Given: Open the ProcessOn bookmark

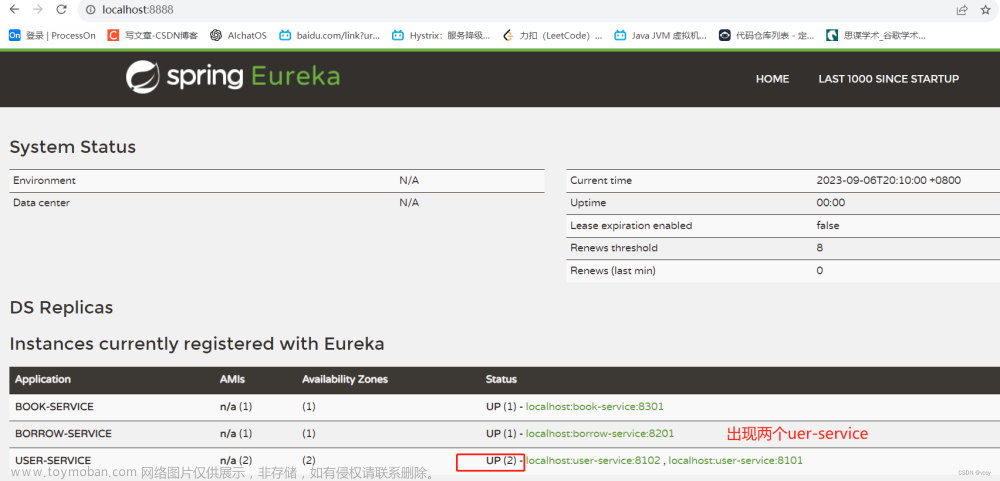Looking at the screenshot, I should click(x=52, y=36).
